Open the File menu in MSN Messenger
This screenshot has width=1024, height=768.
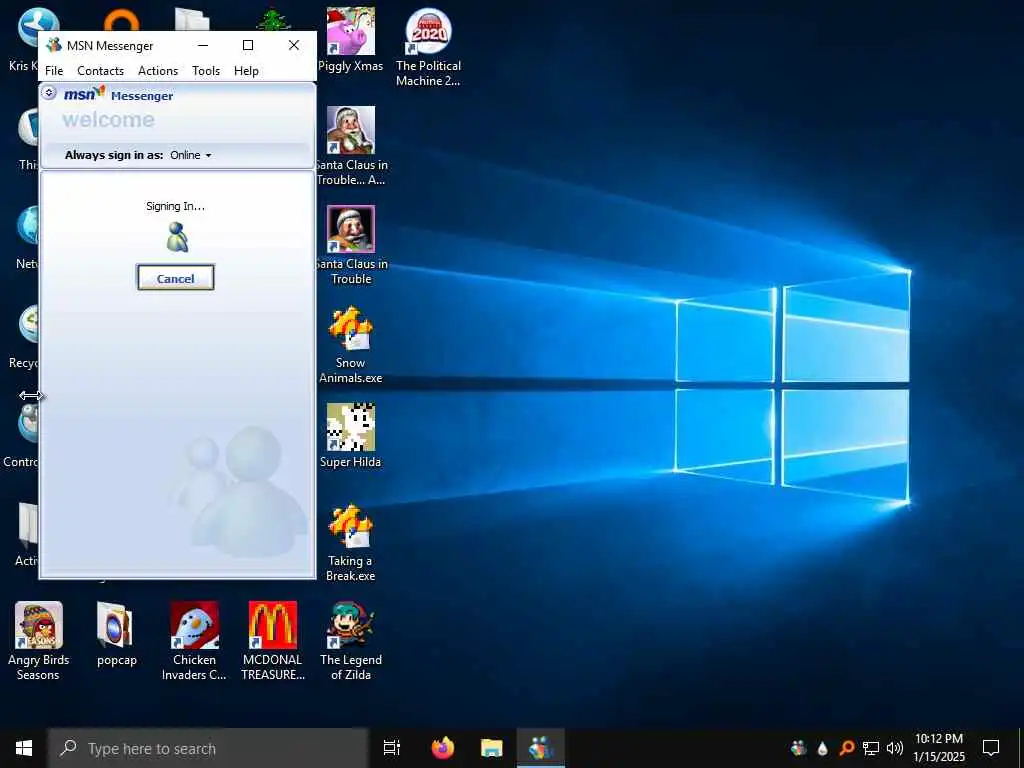(54, 71)
